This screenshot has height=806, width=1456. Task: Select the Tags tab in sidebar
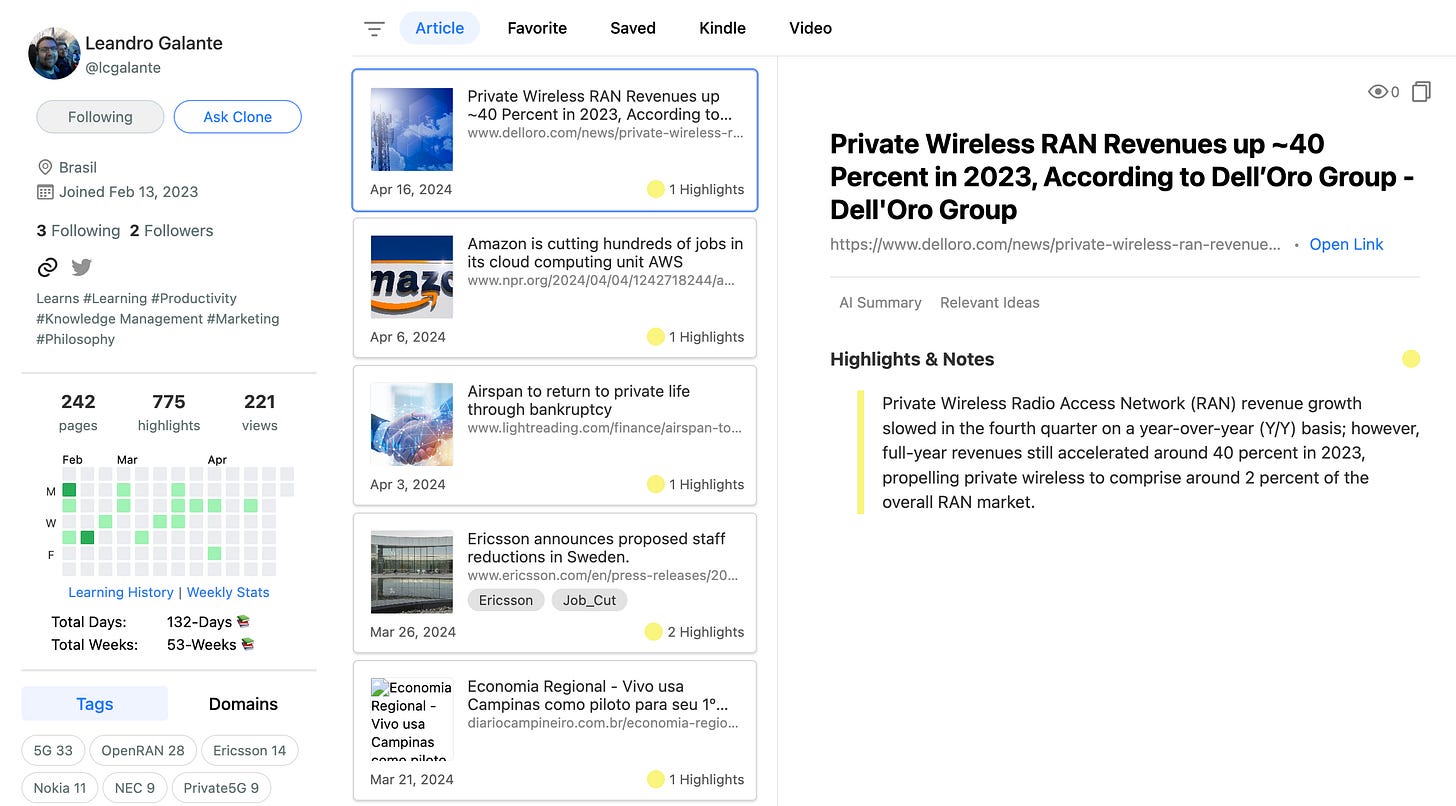(x=95, y=704)
